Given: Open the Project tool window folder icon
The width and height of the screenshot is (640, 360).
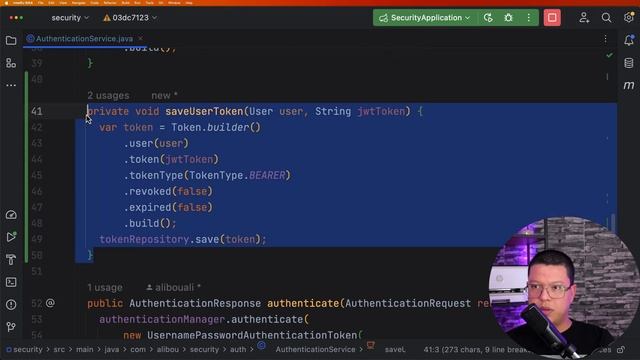Looking at the screenshot, I should (11, 40).
